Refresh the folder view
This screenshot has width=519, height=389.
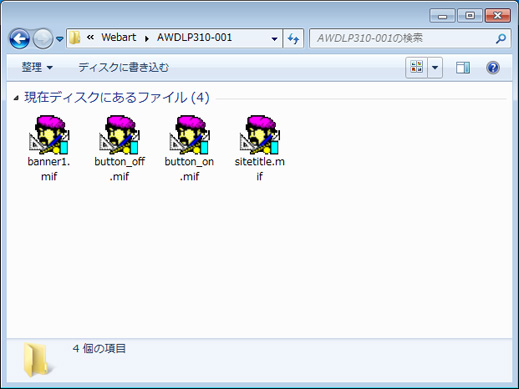click(x=293, y=39)
